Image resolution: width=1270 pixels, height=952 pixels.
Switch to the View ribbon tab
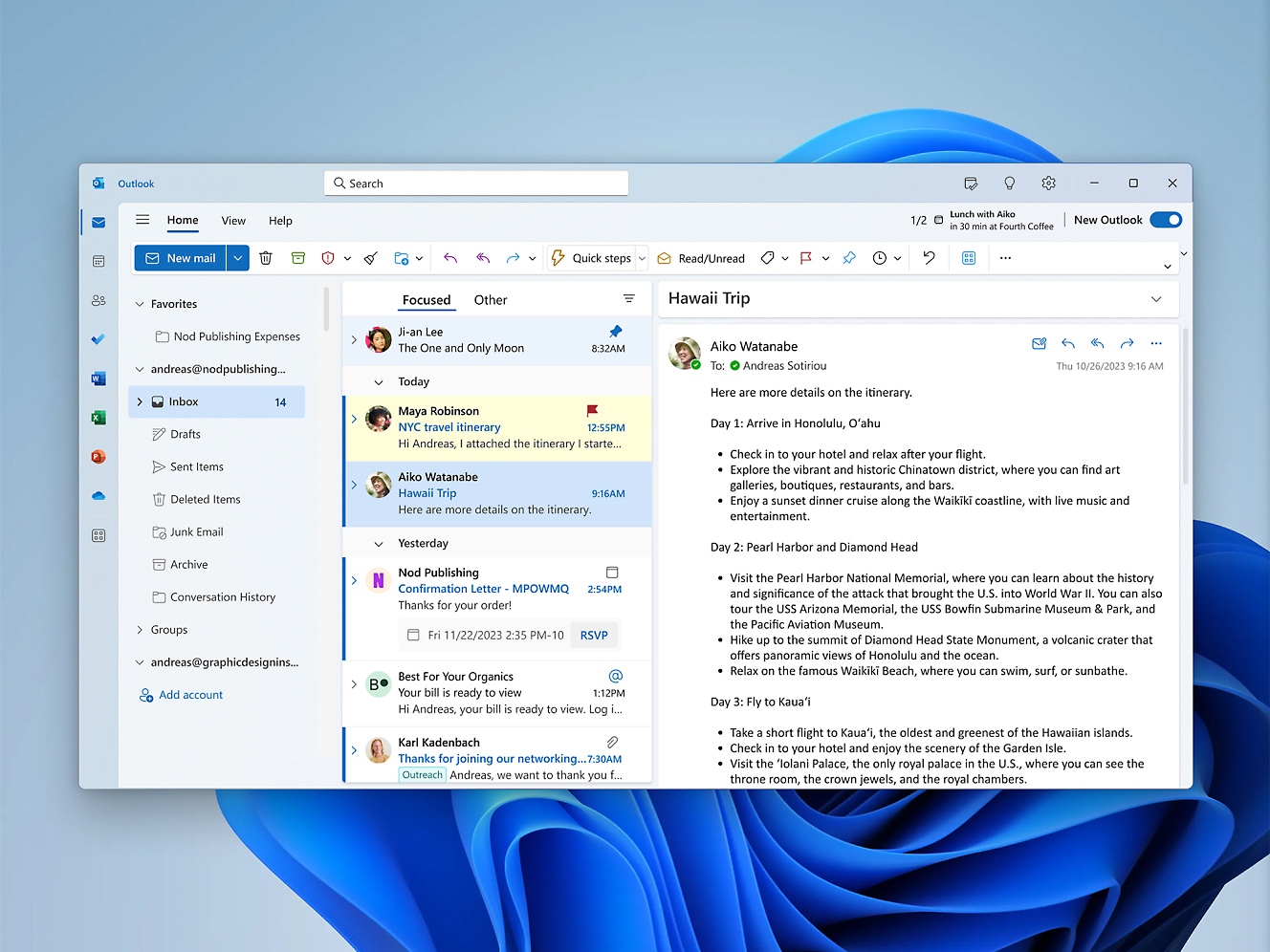[x=233, y=221]
